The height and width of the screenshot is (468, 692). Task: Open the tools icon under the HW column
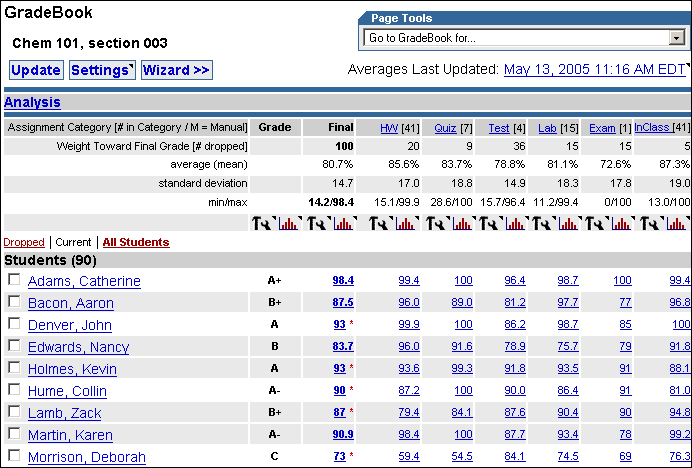pyautogui.click(x=380, y=223)
